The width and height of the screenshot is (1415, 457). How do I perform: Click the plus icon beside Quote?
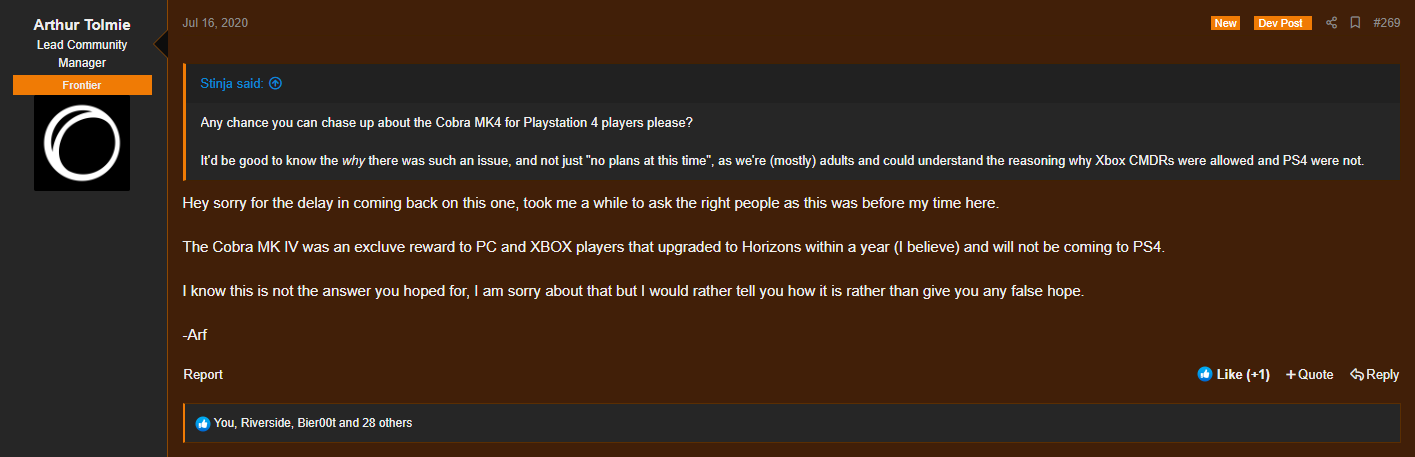point(1291,374)
